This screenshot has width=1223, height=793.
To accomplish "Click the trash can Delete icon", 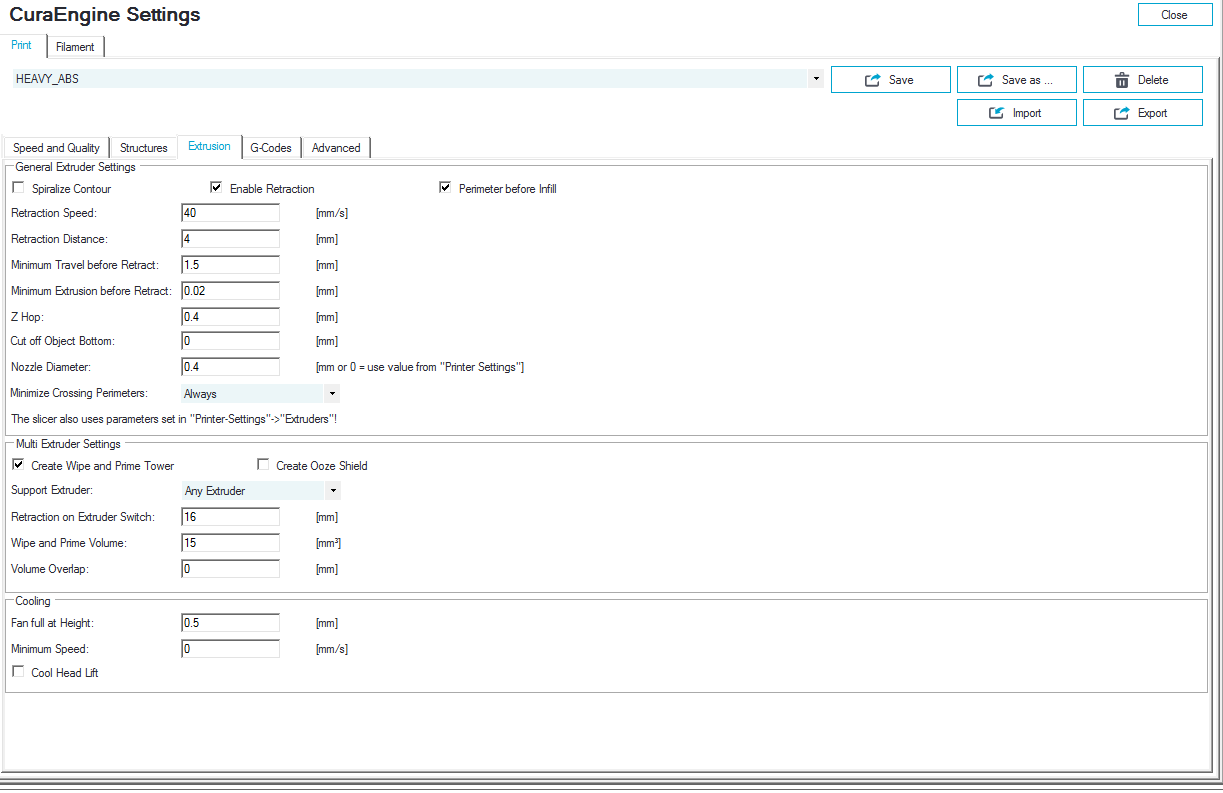I will [x=1122, y=80].
